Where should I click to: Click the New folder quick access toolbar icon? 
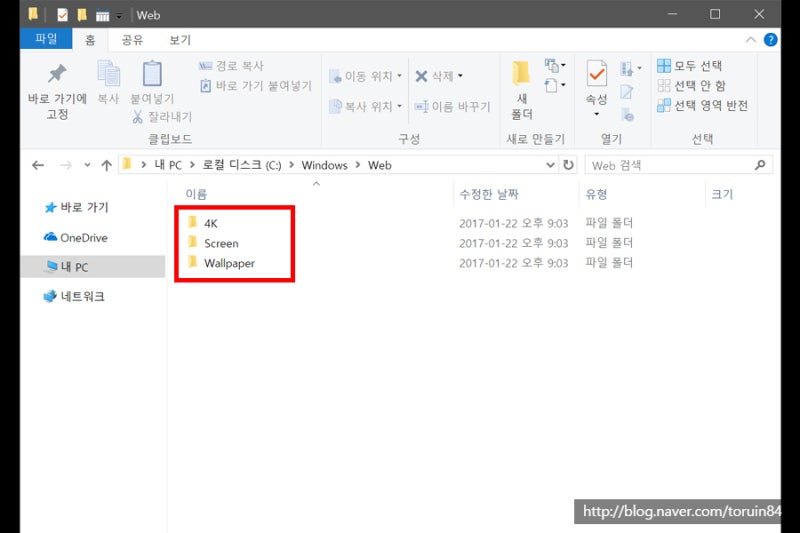pyautogui.click(x=82, y=15)
